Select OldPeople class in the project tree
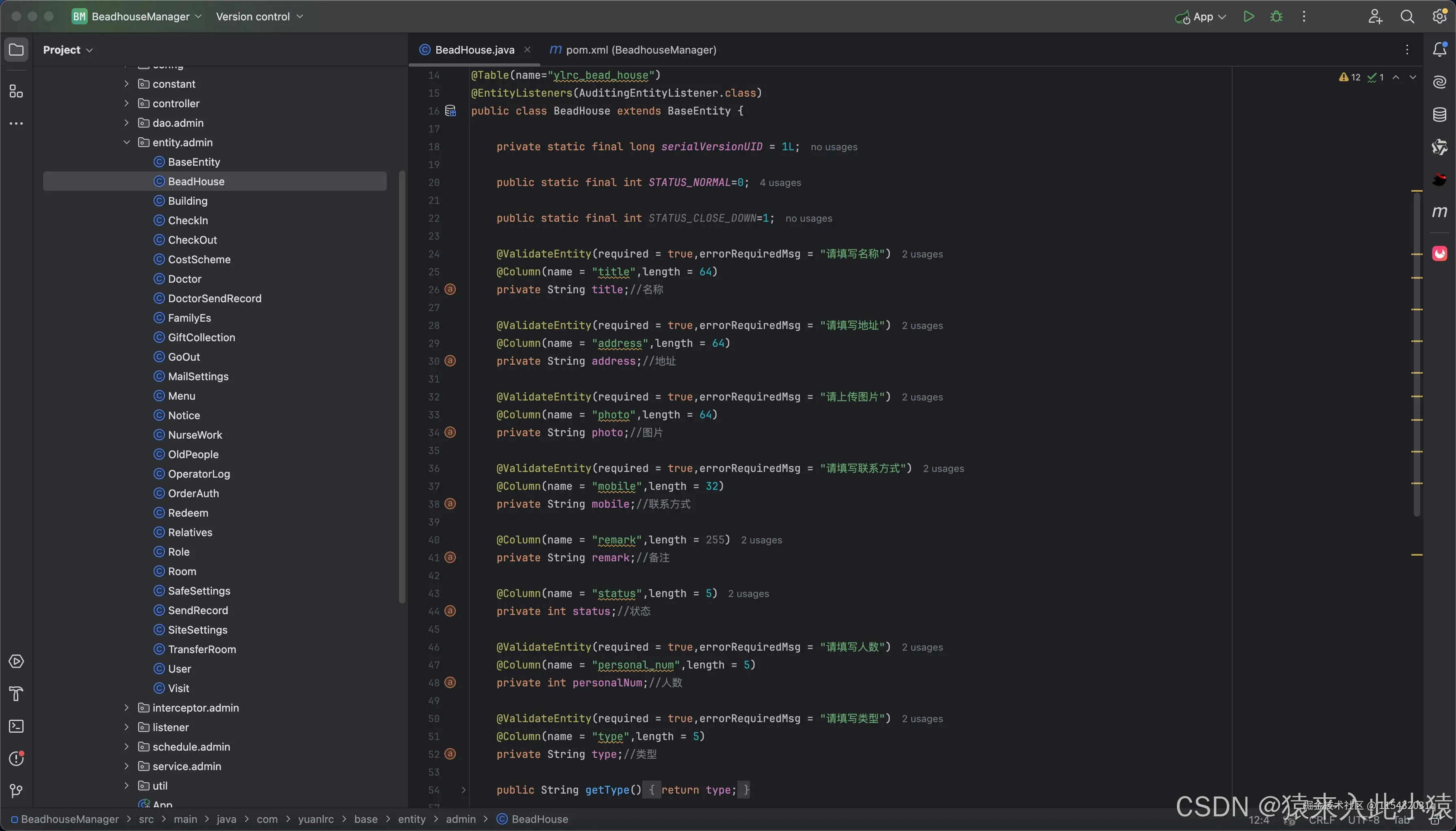This screenshot has height=831, width=1456. 193,454
